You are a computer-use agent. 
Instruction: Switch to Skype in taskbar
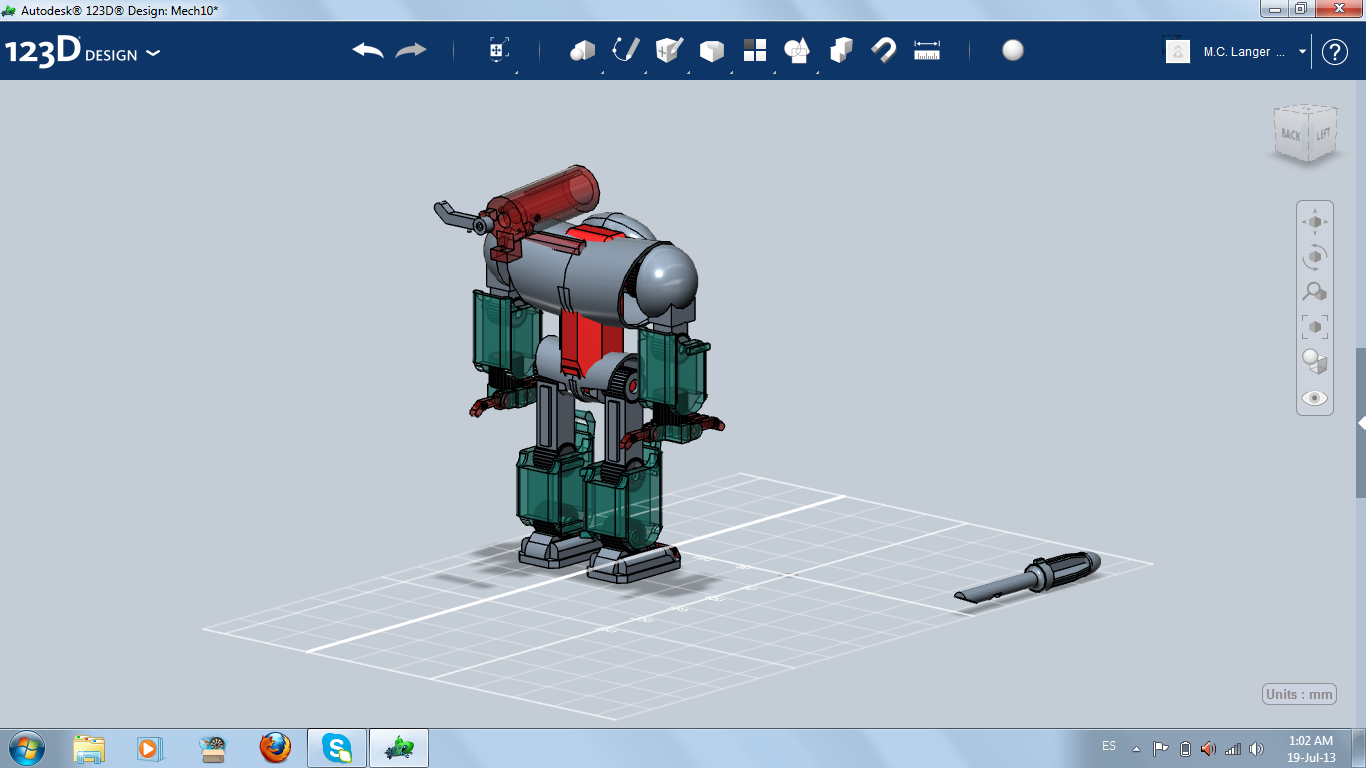337,748
